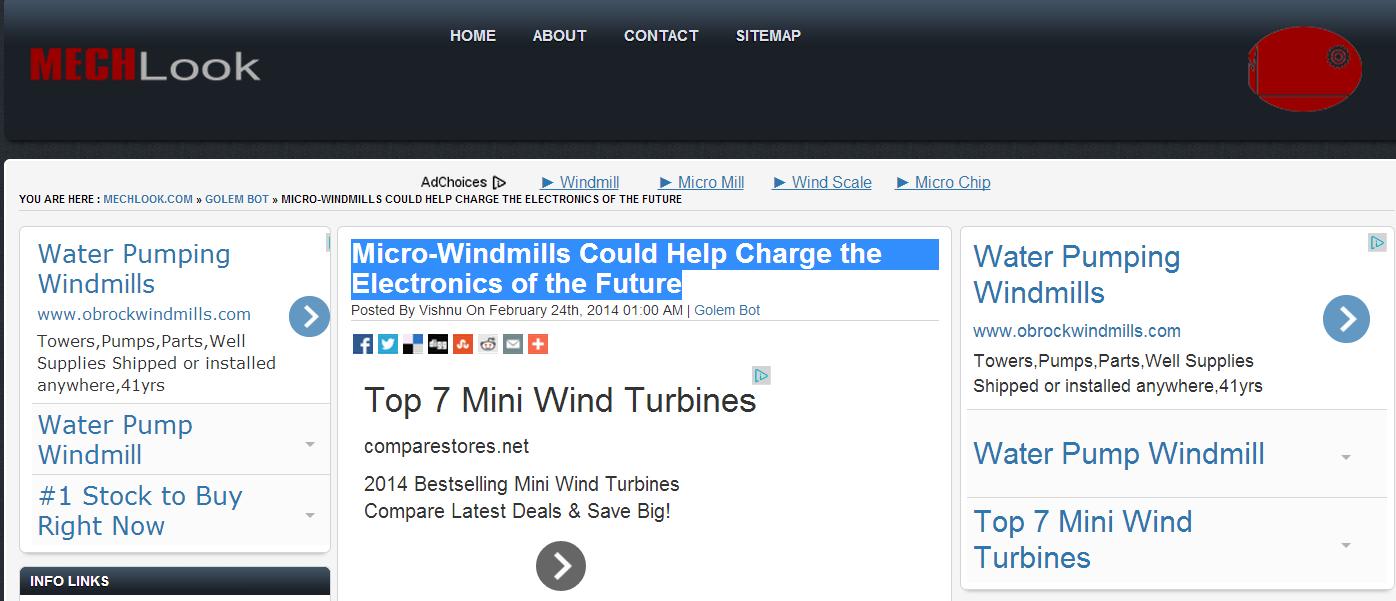
Task: Click the red oval image in header
Action: [1304, 69]
